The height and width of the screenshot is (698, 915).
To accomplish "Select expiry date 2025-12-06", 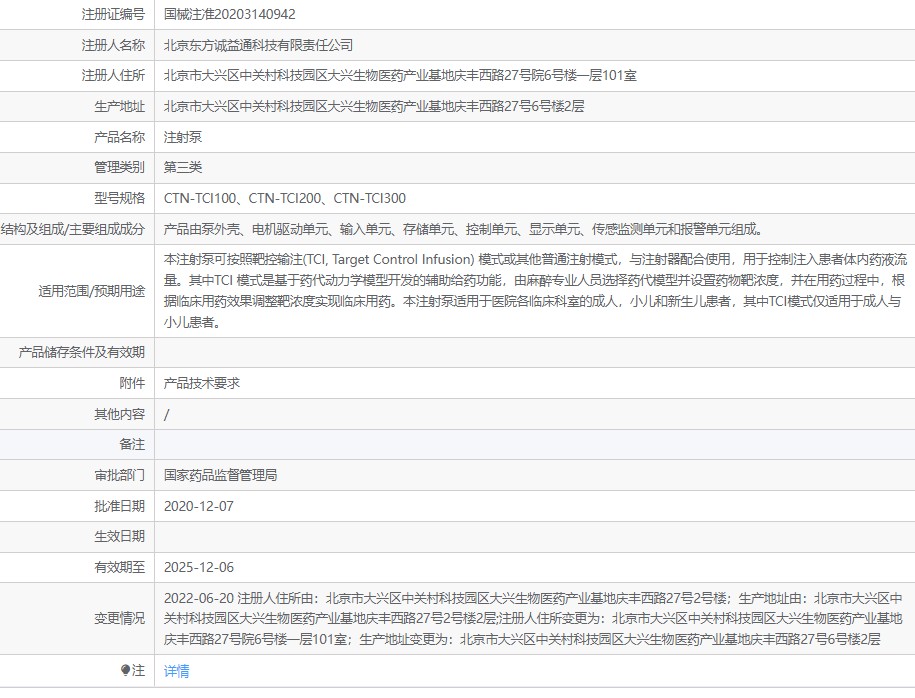I will 198,567.
